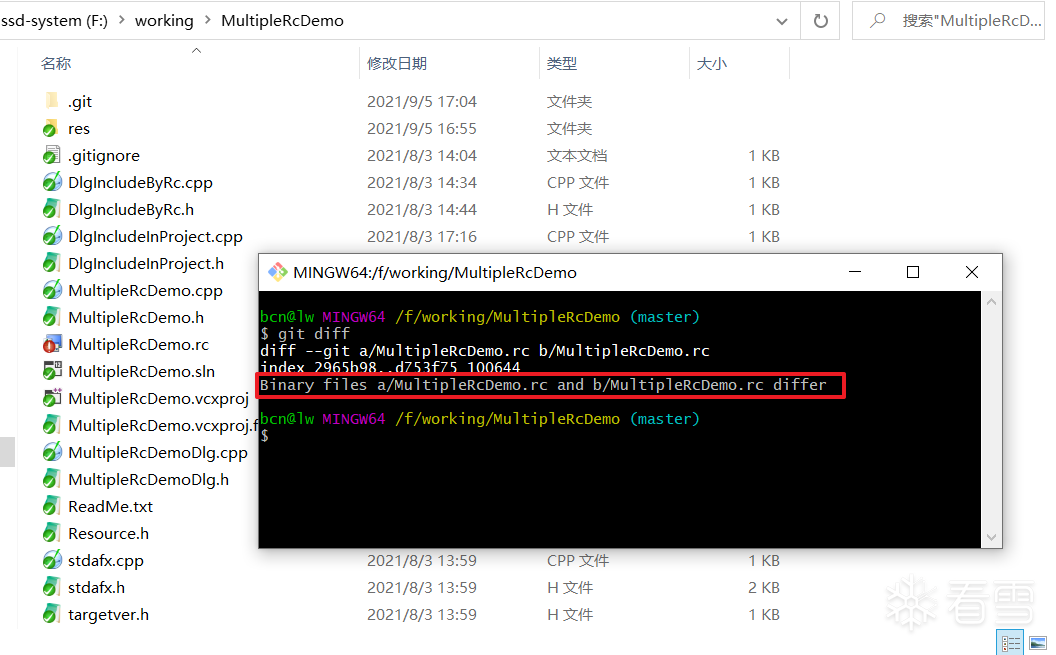Sort files by 类型 column
The width and height of the screenshot is (1056, 655).
tap(562, 63)
